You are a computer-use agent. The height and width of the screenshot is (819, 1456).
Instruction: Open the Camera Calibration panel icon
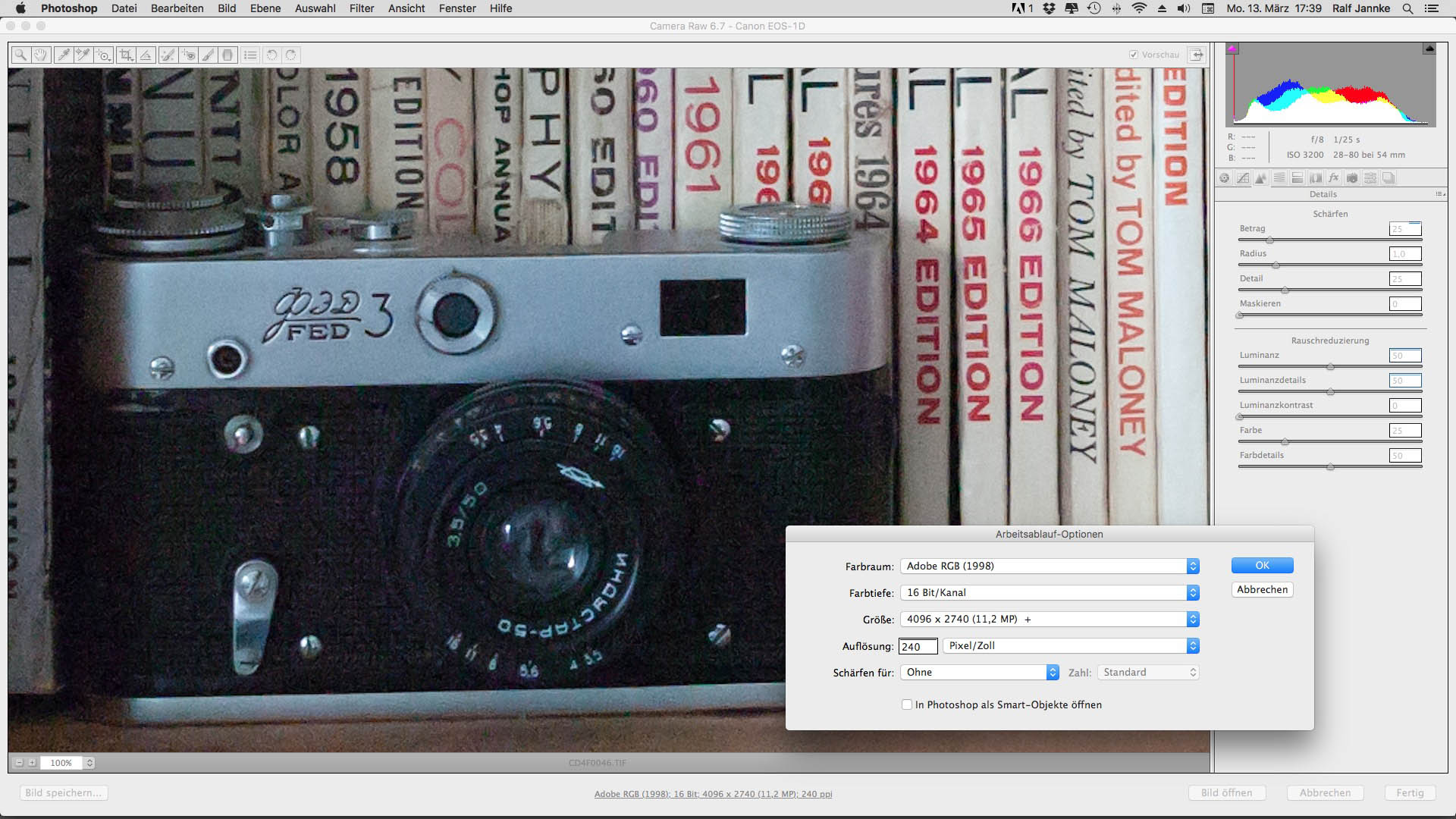coord(1352,178)
